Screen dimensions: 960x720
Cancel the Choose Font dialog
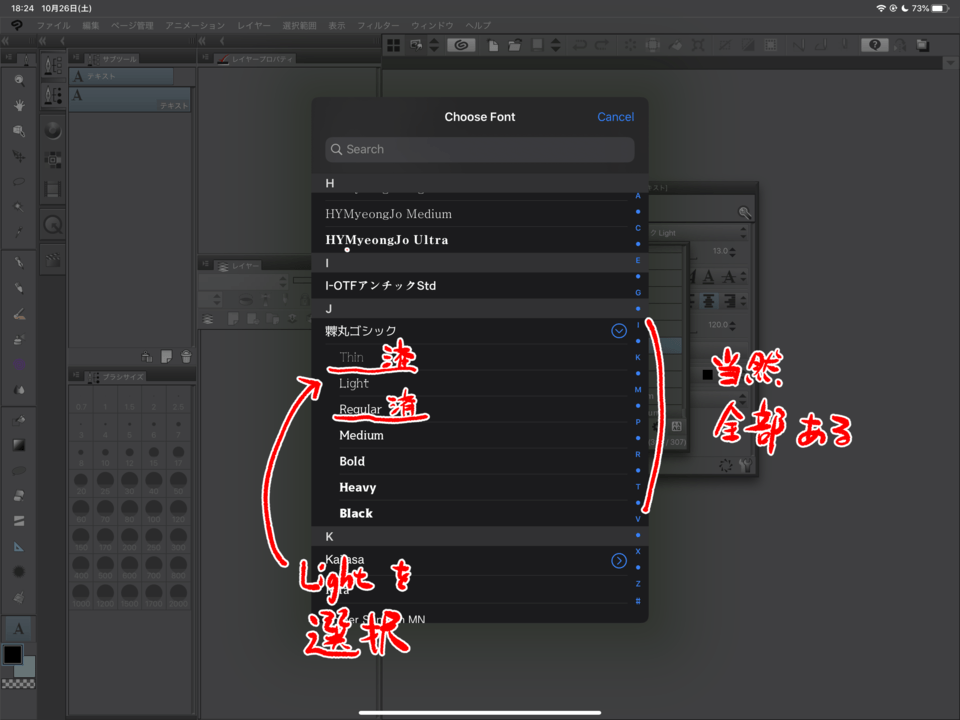tap(615, 117)
